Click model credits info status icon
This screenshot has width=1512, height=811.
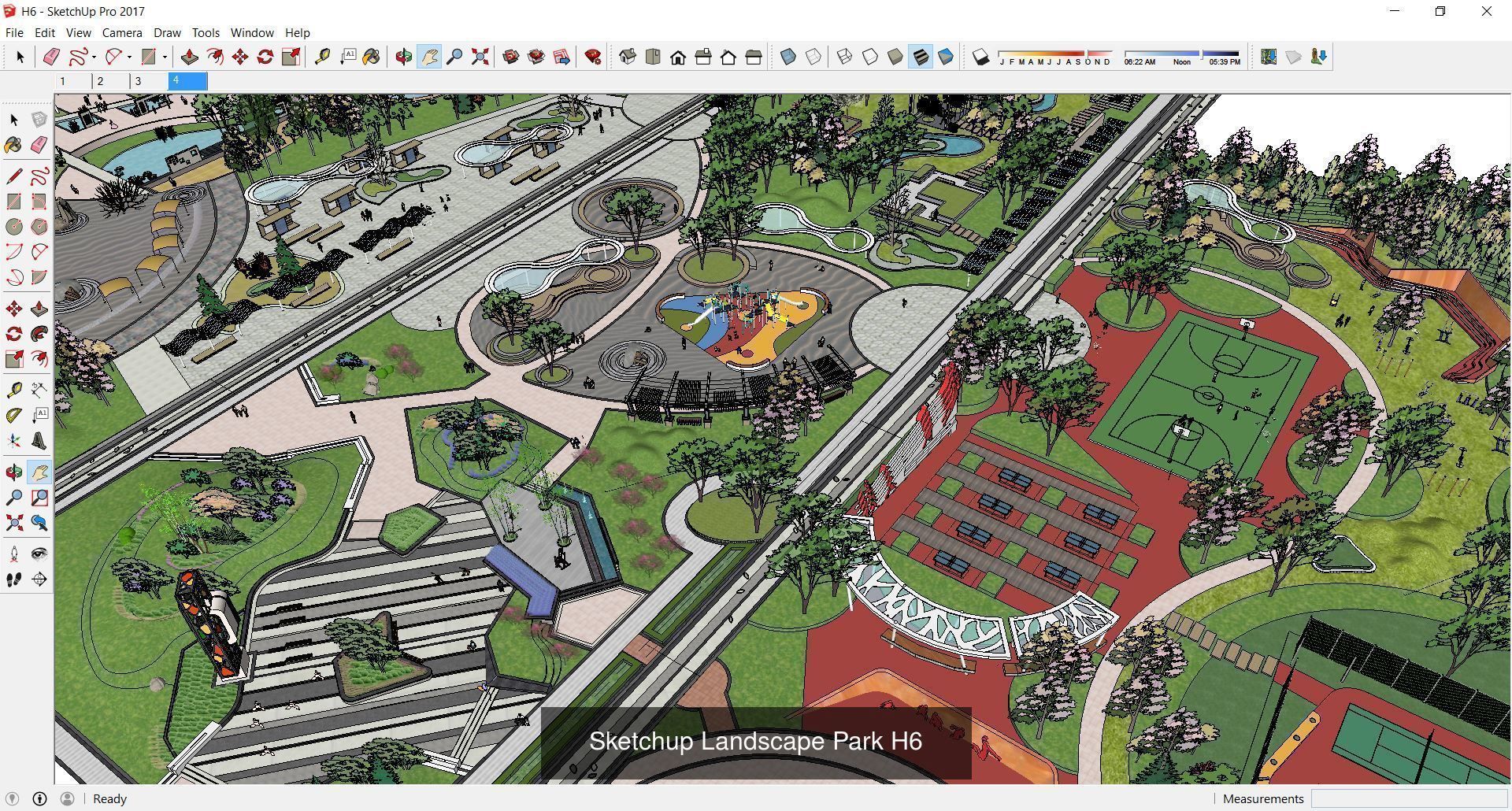39,798
